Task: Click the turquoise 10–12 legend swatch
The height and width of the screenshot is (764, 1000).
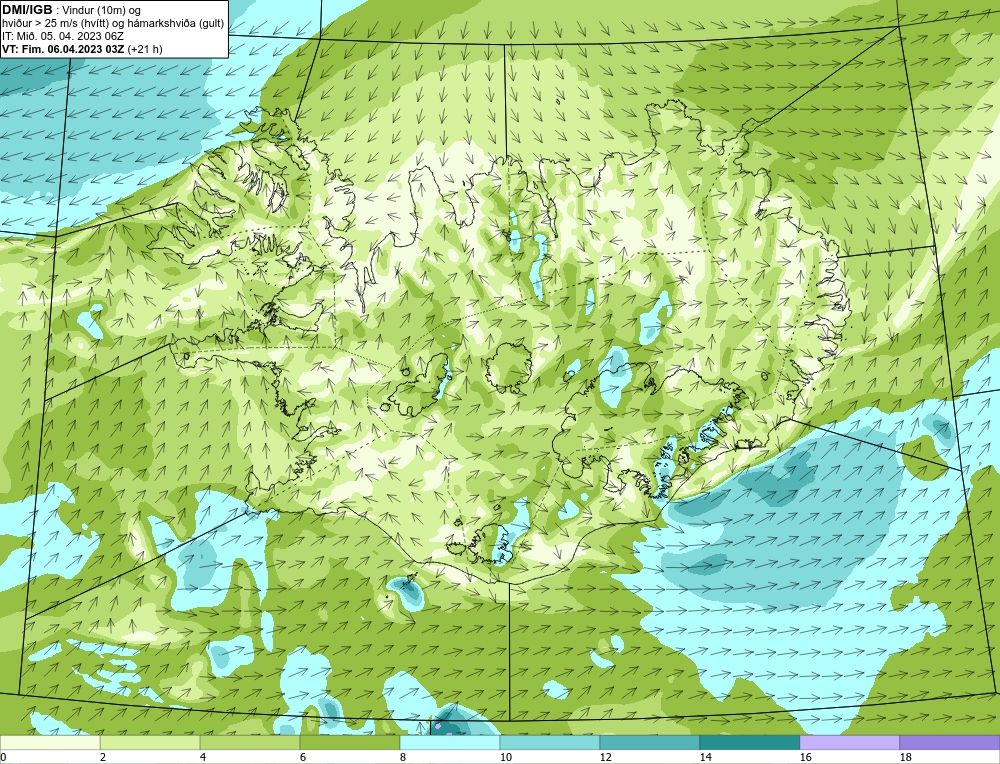Action: (550, 742)
